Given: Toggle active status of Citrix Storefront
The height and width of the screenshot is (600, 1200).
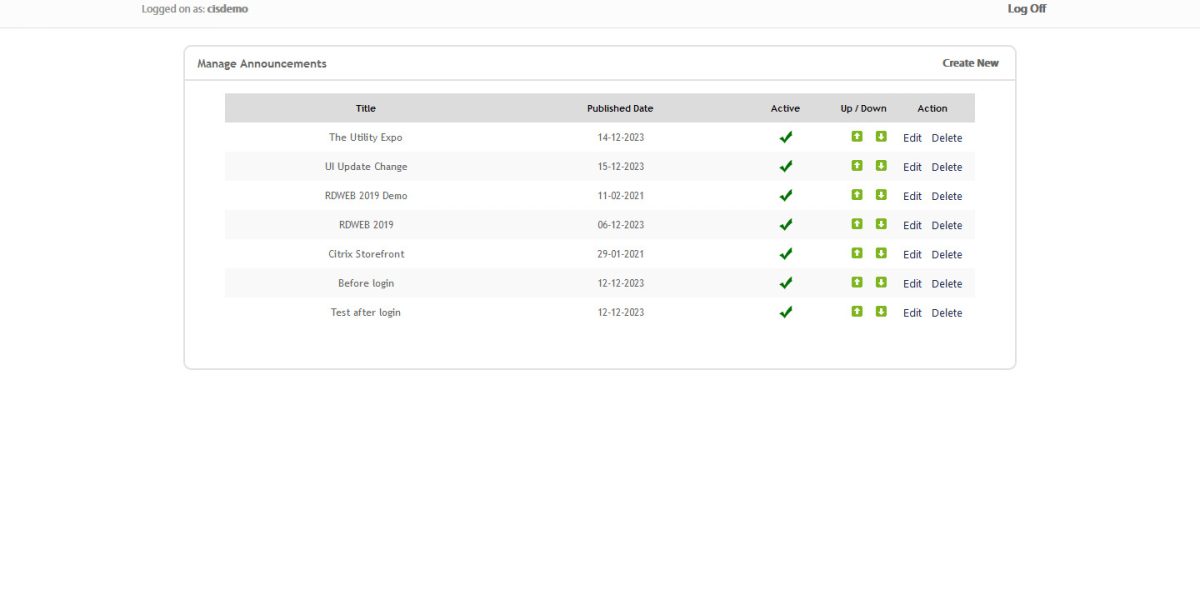Looking at the screenshot, I should click(786, 253).
